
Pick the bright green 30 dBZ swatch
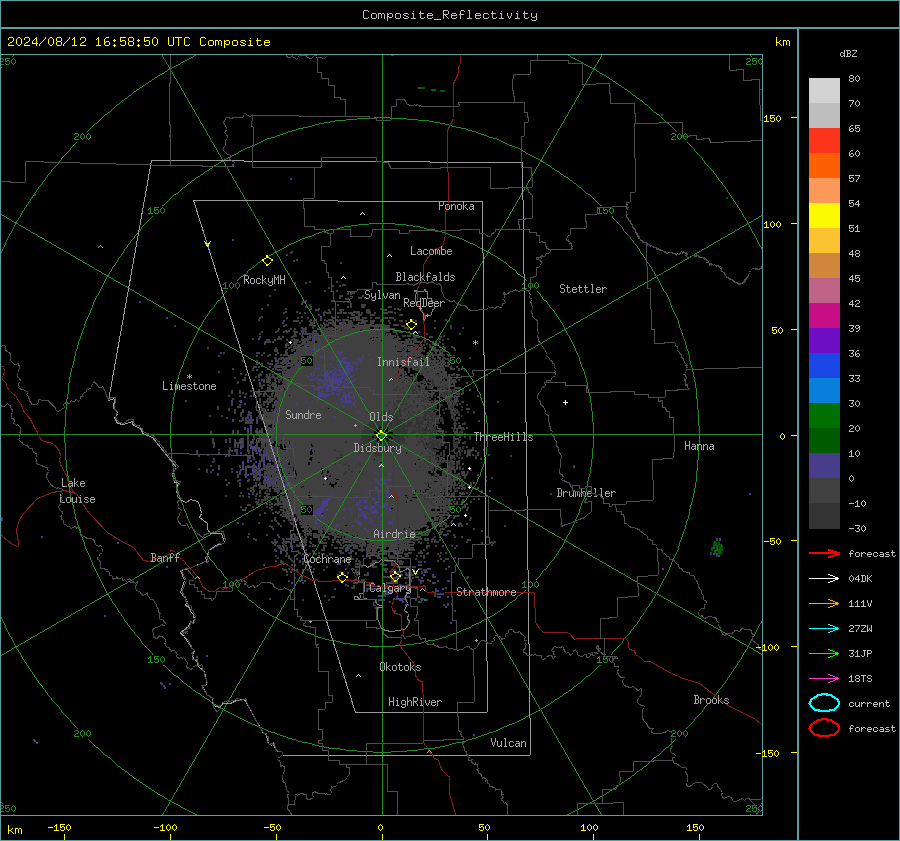(x=824, y=415)
